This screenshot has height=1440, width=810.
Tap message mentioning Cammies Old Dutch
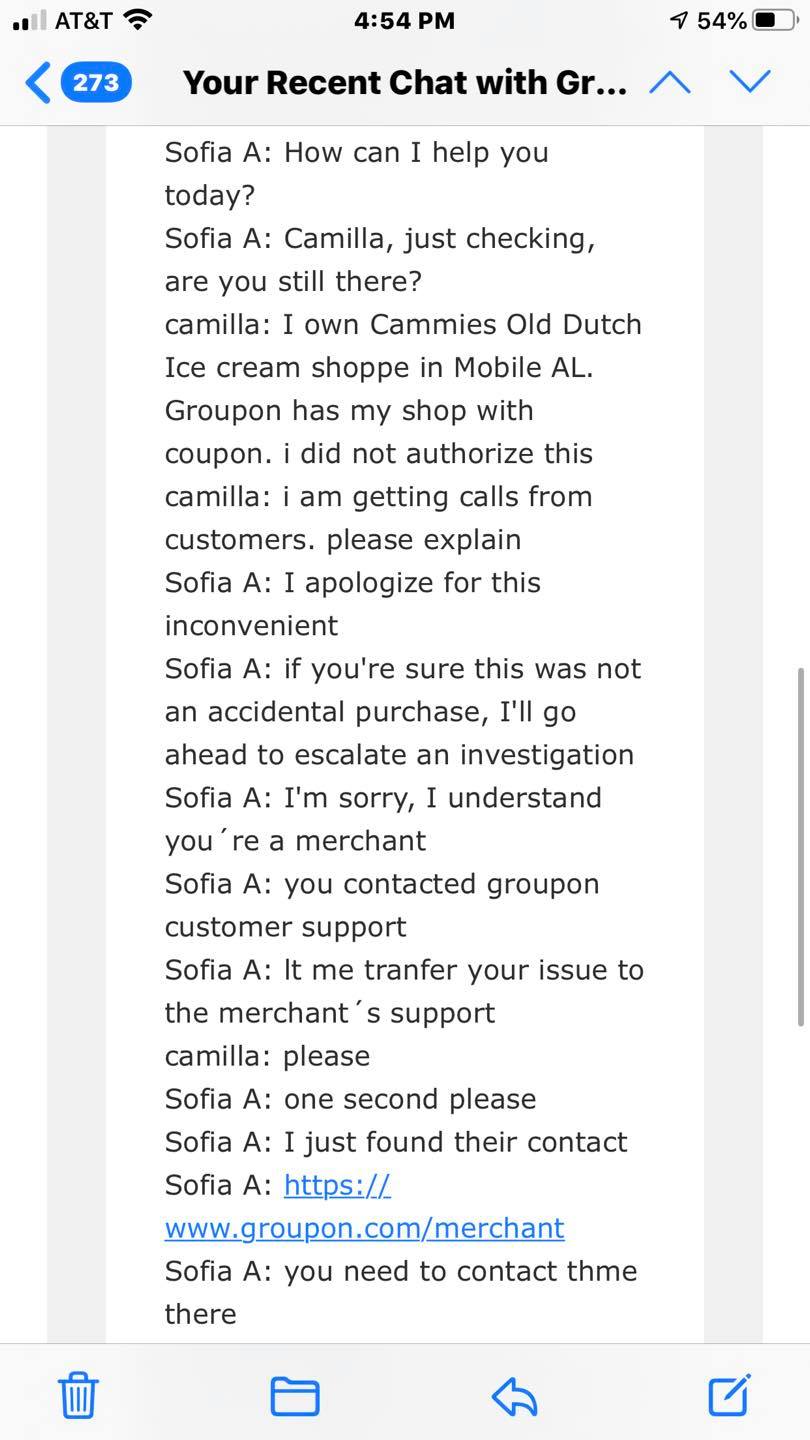[x=403, y=389]
